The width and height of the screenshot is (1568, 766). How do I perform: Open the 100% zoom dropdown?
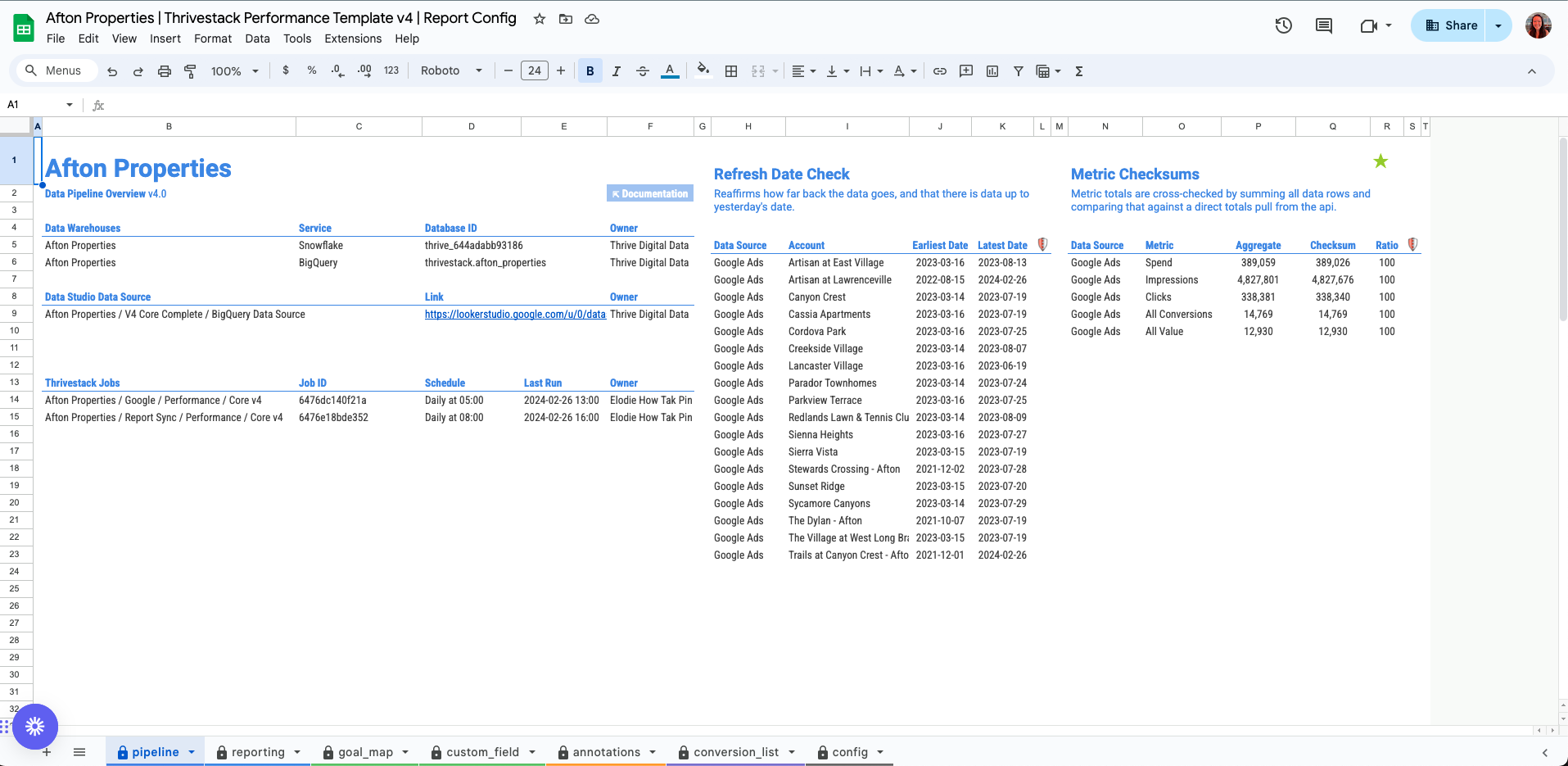pyautogui.click(x=234, y=71)
